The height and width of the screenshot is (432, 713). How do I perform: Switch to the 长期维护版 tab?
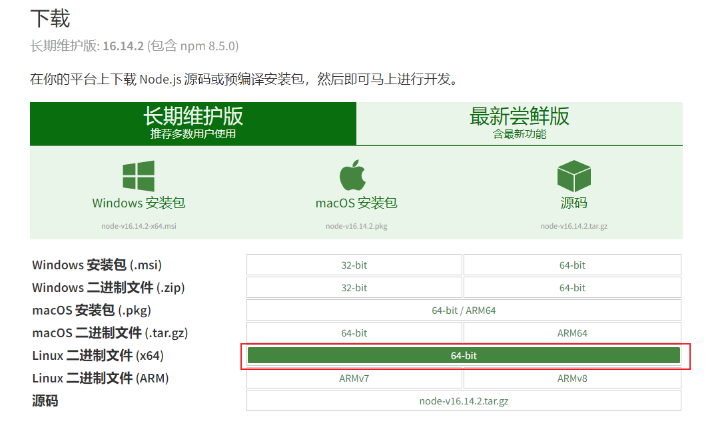tap(193, 123)
